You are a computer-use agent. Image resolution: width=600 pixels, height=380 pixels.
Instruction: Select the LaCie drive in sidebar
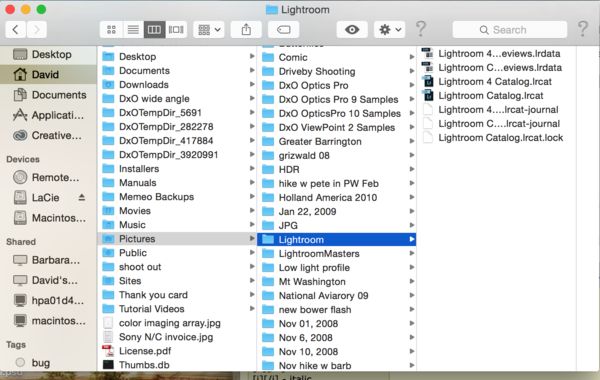point(45,197)
